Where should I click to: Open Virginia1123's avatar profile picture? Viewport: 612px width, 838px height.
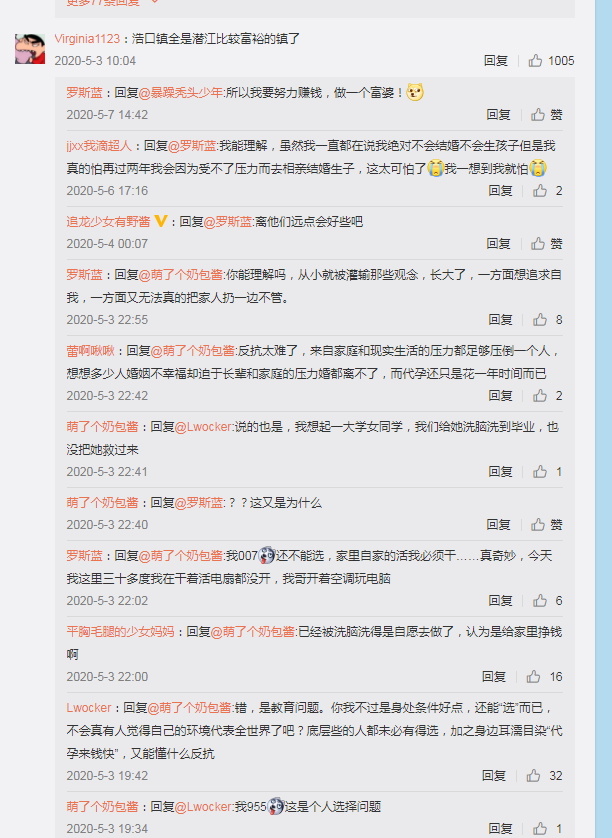point(30,49)
